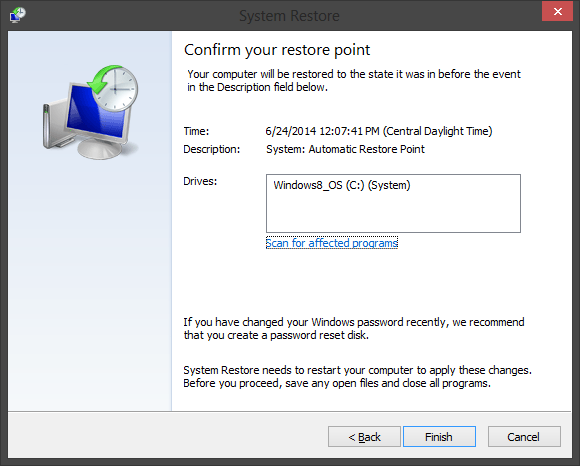Viewport: 580px width, 466px height.
Task: Click the Drives: label
Action: pos(200,181)
